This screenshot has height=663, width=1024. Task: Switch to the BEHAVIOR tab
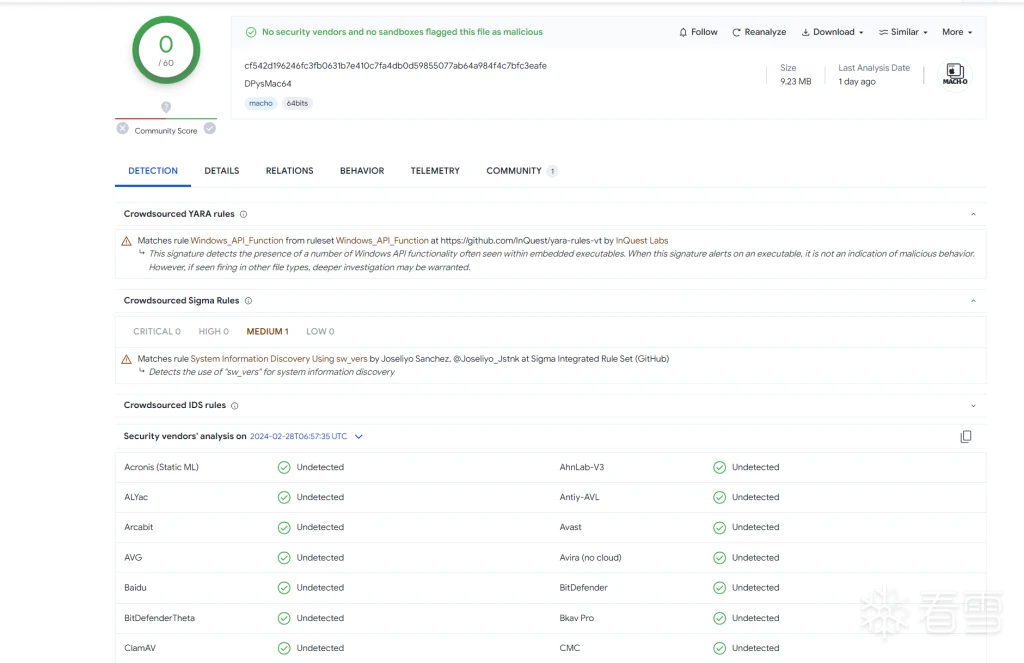pyautogui.click(x=362, y=171)
